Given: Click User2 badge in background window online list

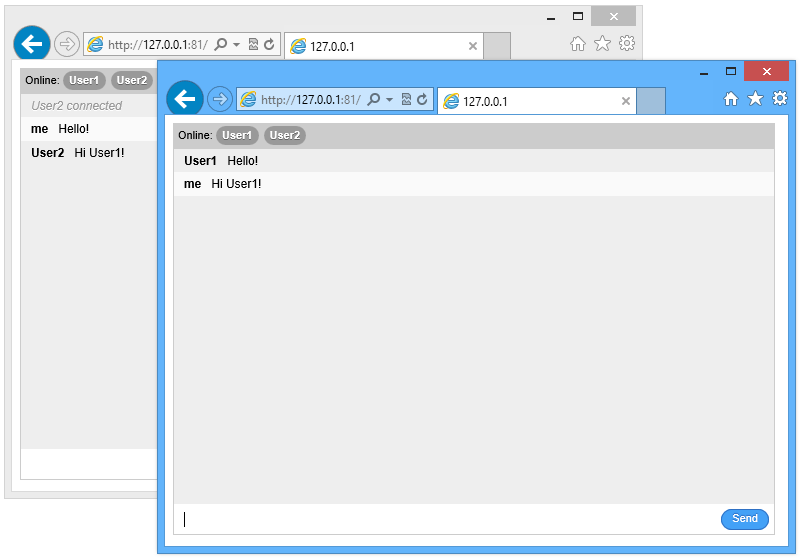Looking at the screenshot, I should 132,80.
